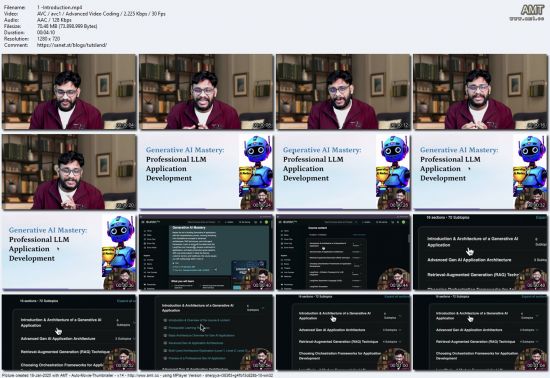Click the Resolution value '1280 x 720'

point(48,39)
